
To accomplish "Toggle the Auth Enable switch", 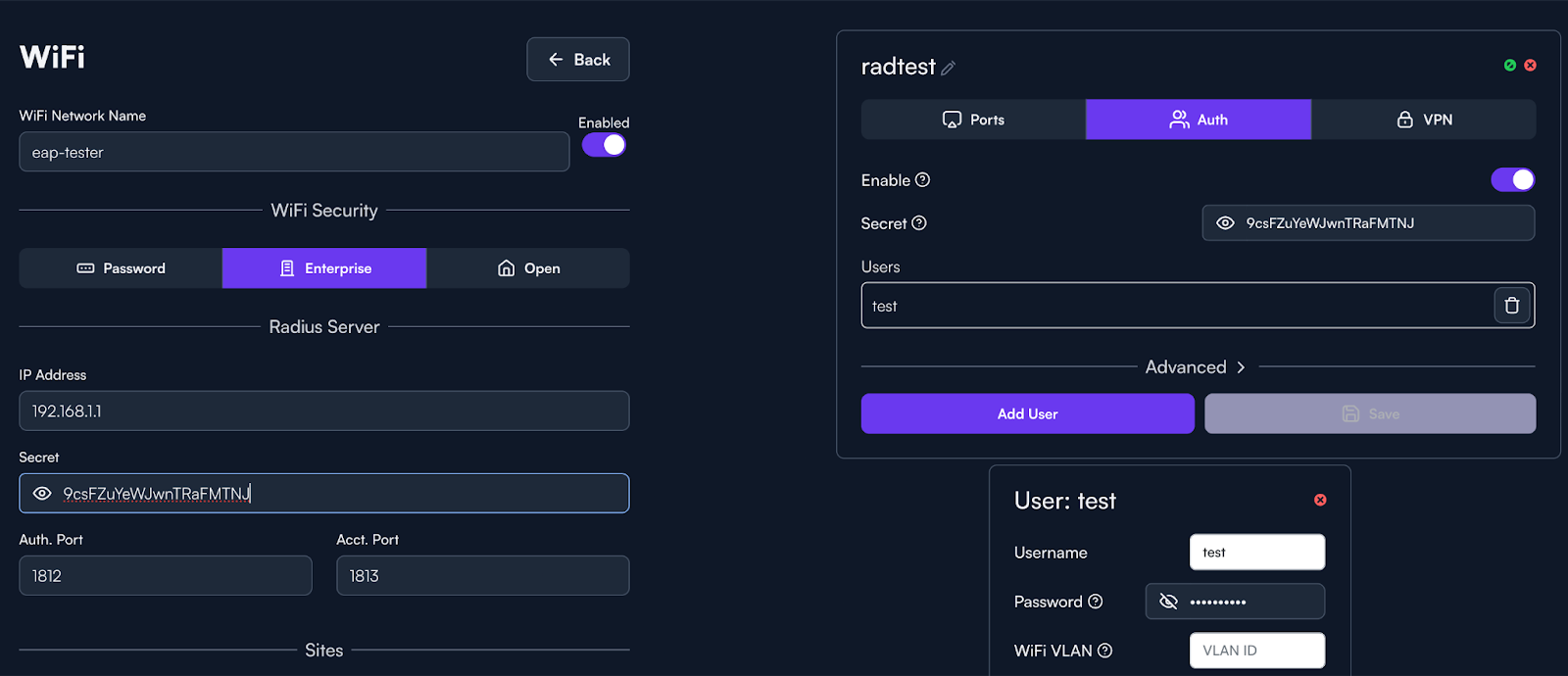I will (1512, 180).
